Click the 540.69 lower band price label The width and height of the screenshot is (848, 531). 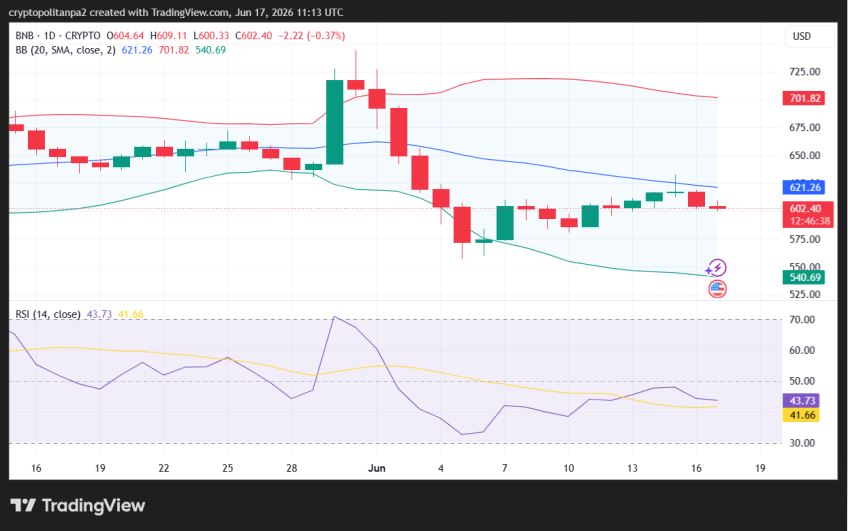tap(804, 277)
